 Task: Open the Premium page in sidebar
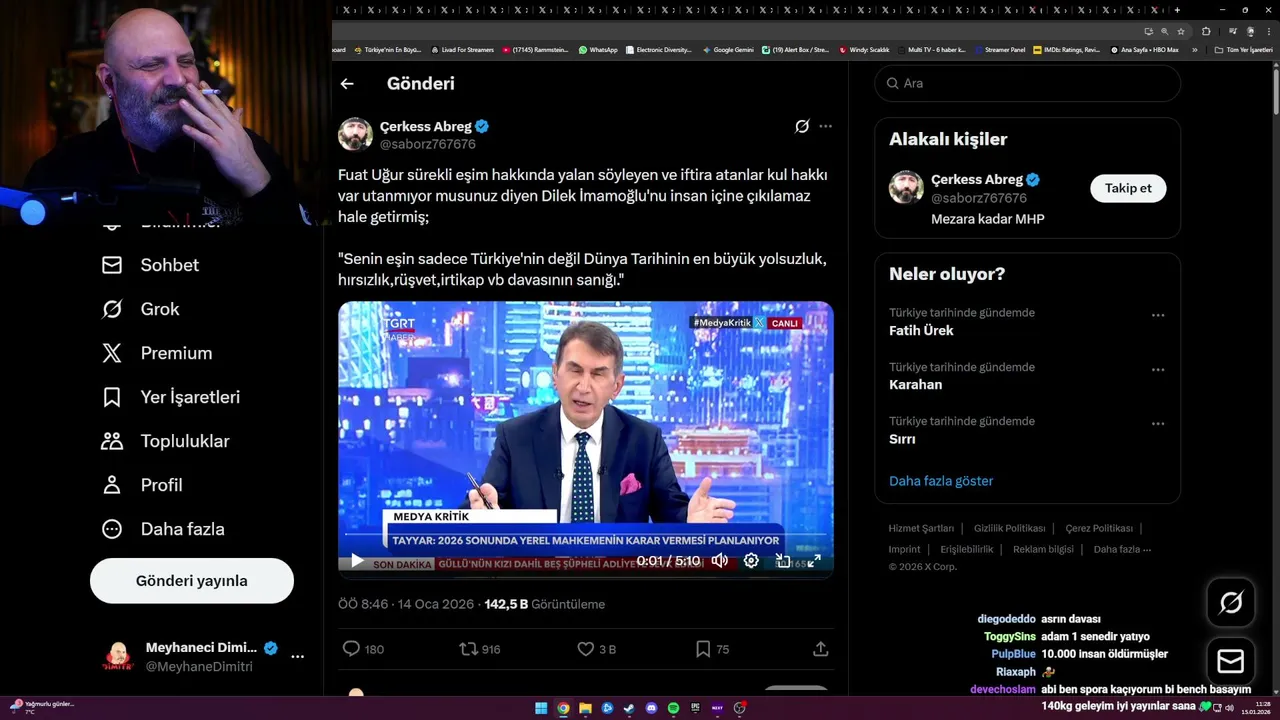pyautogui.click(x=157, y=353)
